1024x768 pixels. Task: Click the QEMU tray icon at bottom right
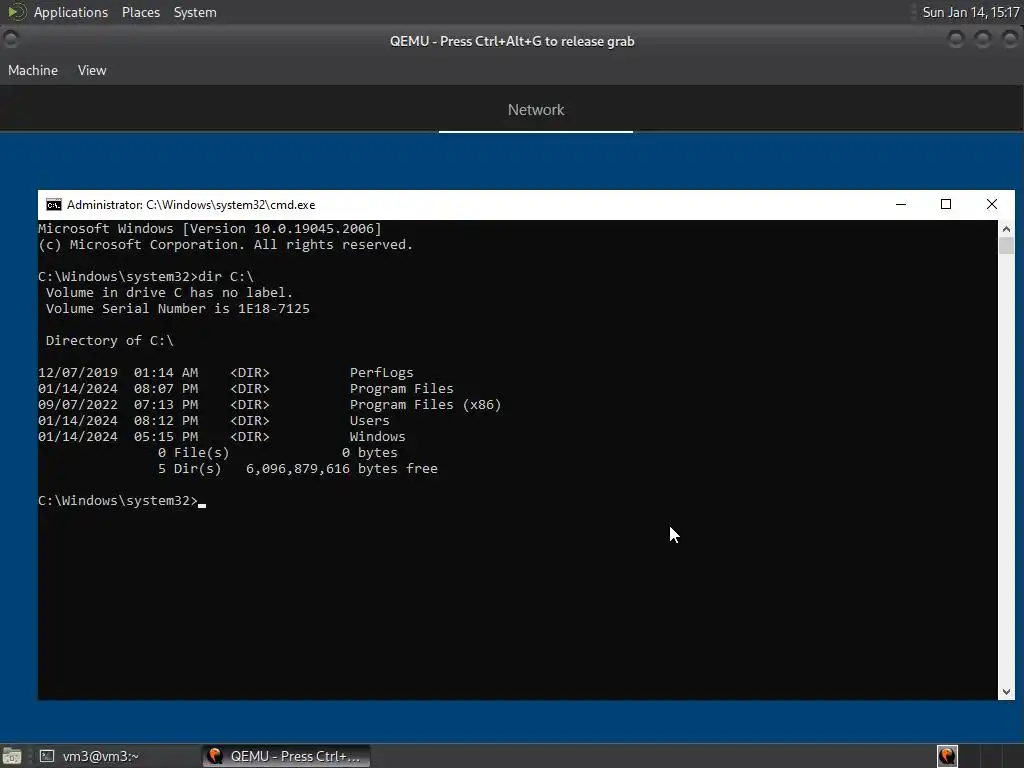click(x=947, y=756)
